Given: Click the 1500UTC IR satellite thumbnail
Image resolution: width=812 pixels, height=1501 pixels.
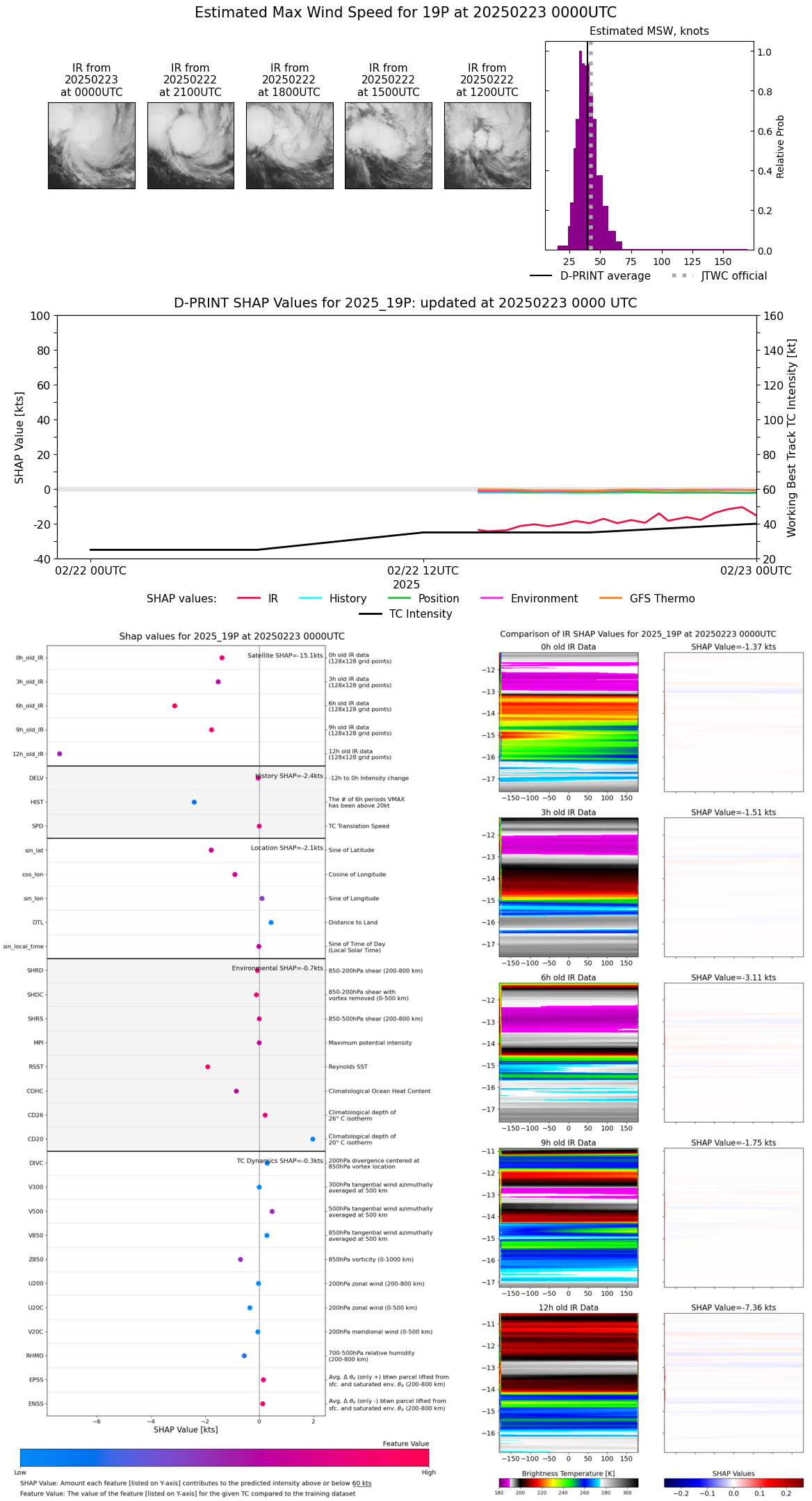Looking at the screenshot, I should 388,145.
